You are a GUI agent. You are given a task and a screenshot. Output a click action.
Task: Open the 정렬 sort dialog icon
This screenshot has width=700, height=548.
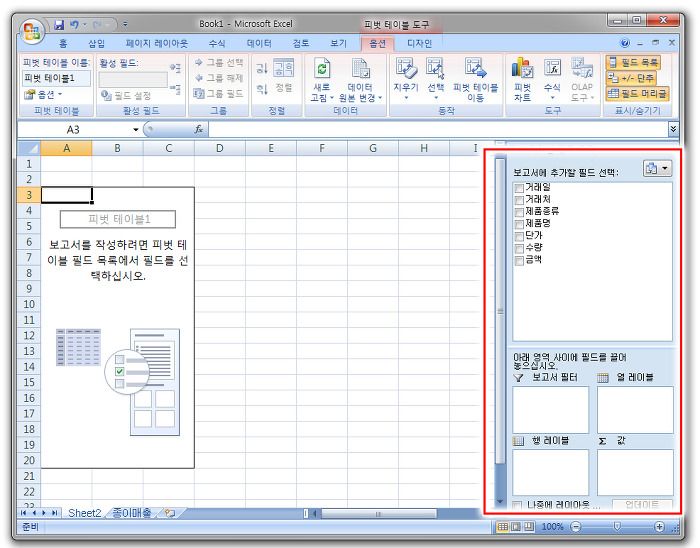pyautogui.click(x=283, y=68)
